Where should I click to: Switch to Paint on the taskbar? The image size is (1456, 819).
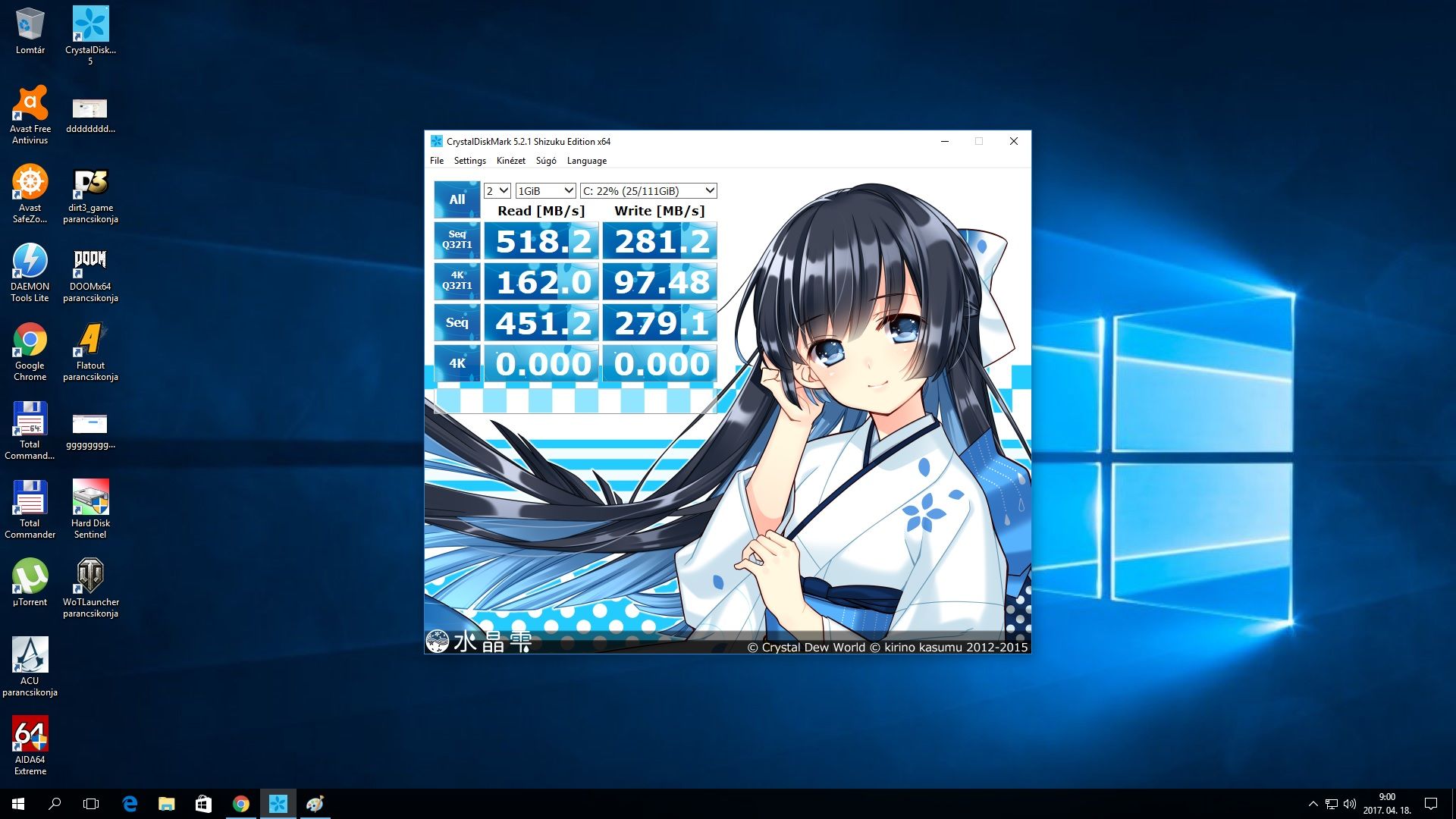pos(315,804)
